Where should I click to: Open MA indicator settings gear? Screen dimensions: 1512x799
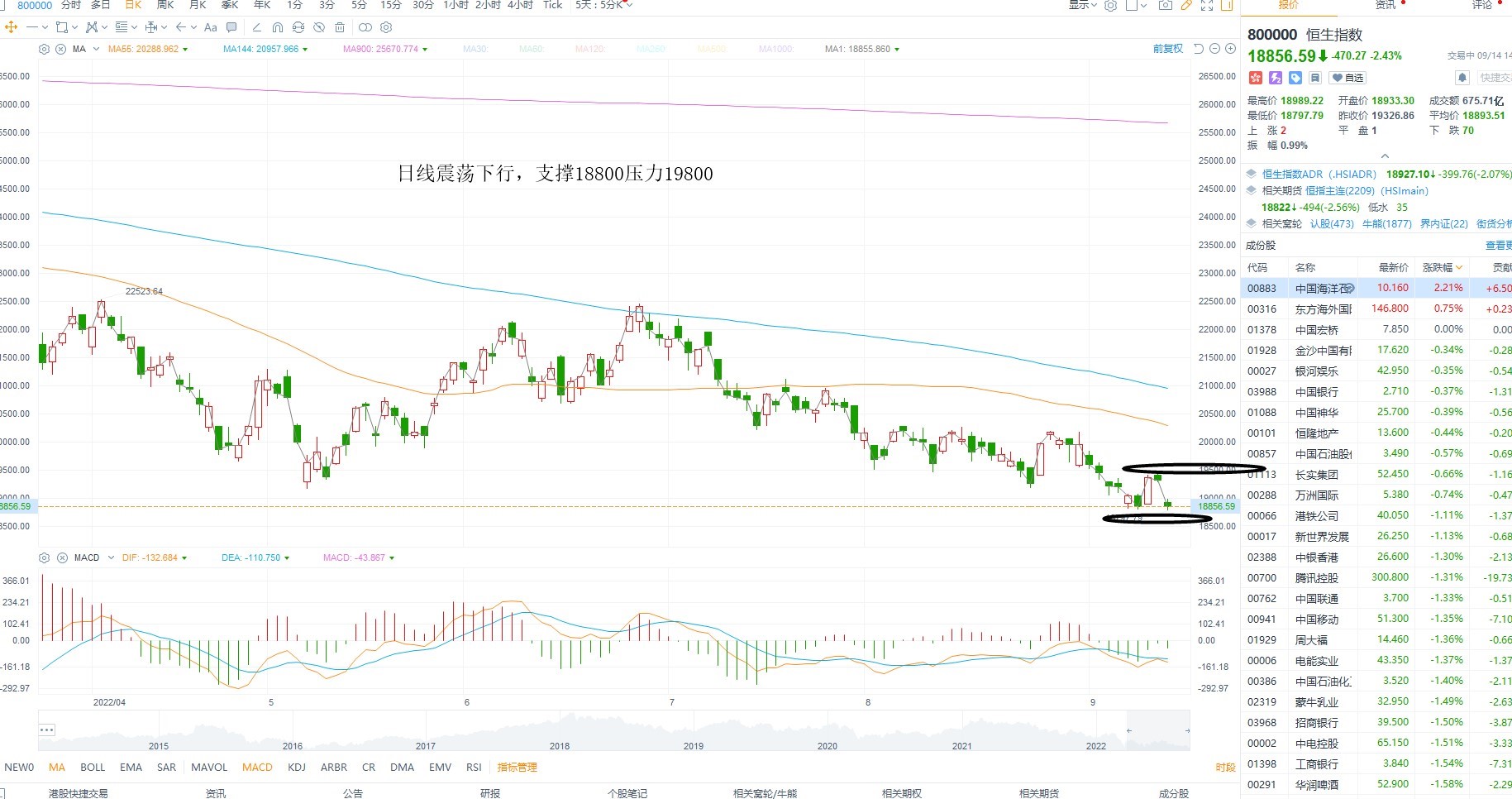[44, 49]
